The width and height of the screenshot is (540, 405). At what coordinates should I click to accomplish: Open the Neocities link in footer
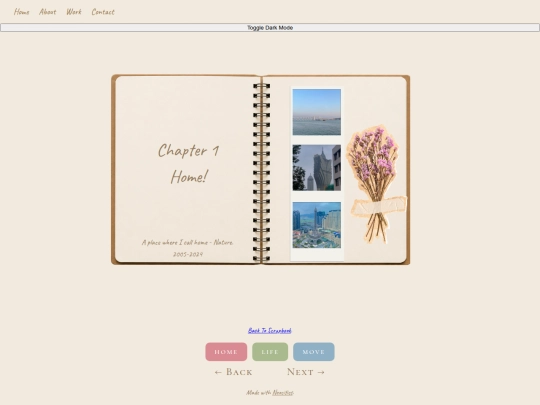(282, 393)
